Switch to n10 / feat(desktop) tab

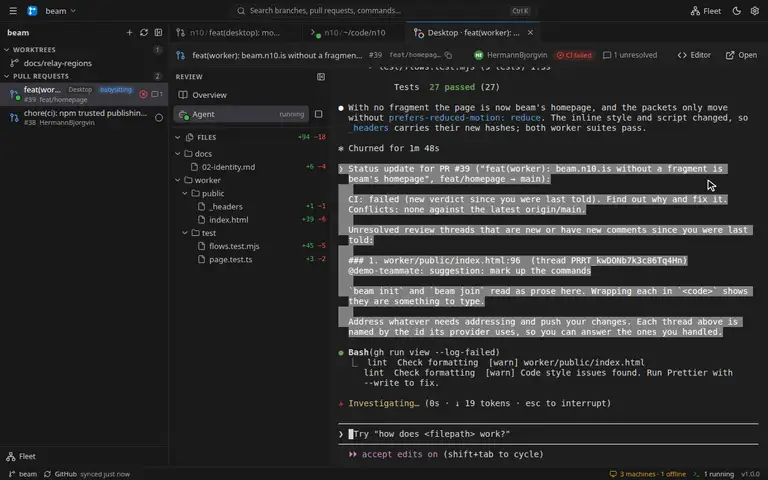click(235, 32)
